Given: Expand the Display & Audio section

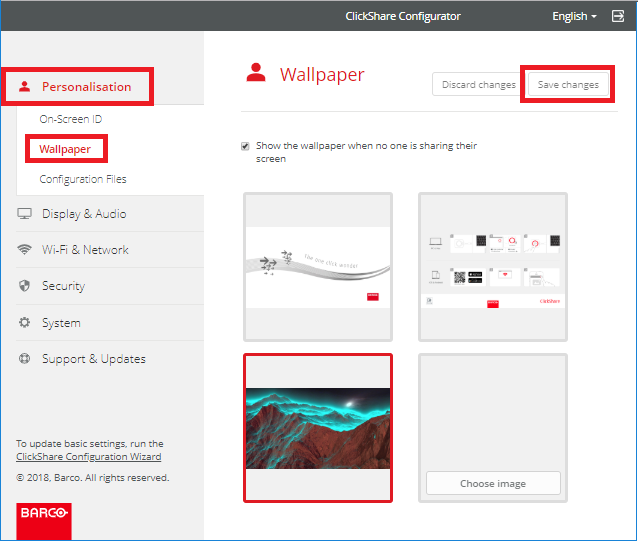Looking at the screenshot, I should [84, 214].
